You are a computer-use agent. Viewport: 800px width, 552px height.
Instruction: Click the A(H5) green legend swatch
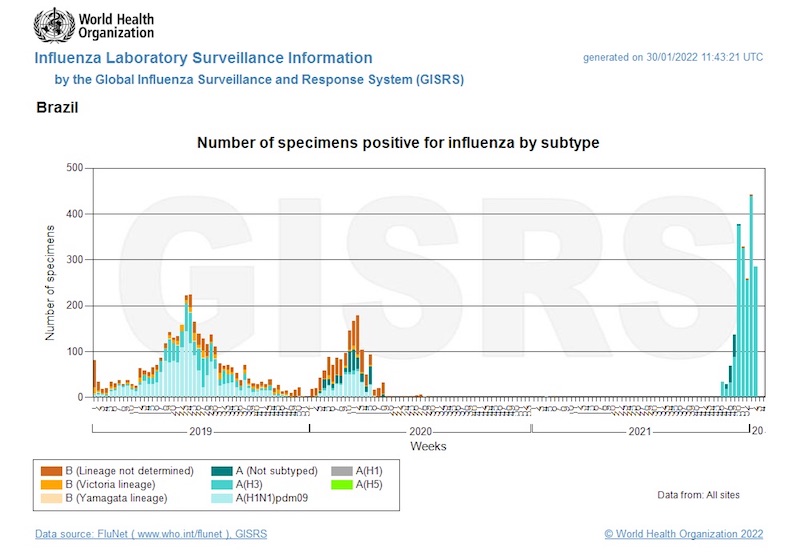pos(342,485)
